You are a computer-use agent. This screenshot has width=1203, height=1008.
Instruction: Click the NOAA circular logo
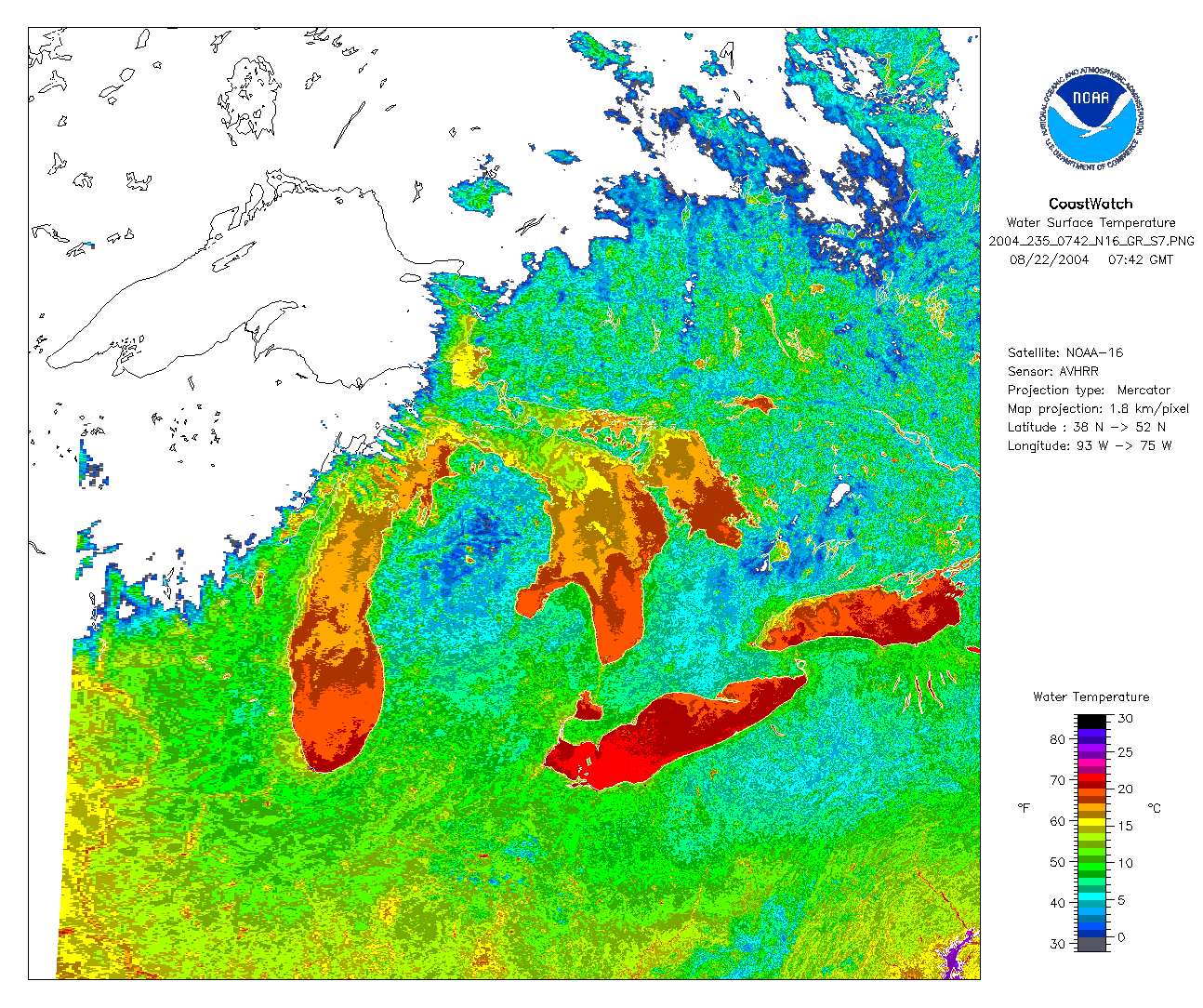pos(1091,118)
